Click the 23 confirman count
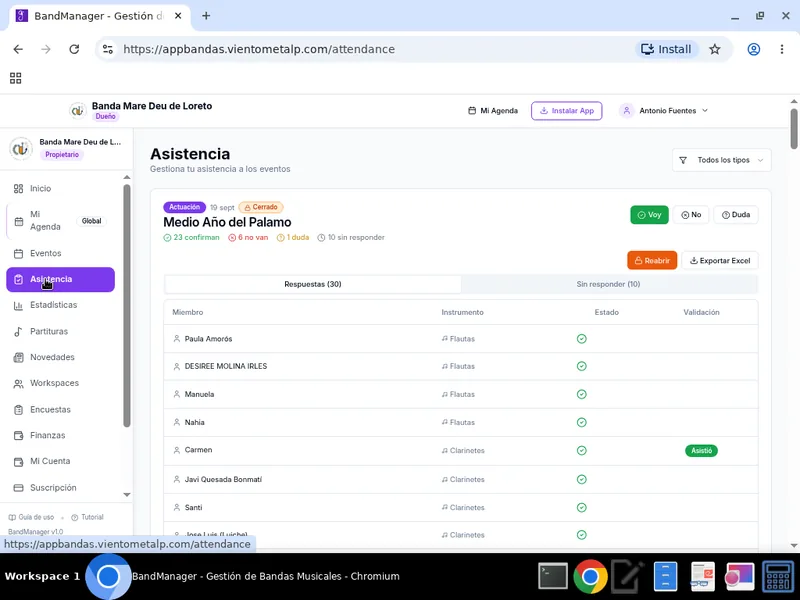The width and height of the screenshot is (800, 600). pos(191,238)
